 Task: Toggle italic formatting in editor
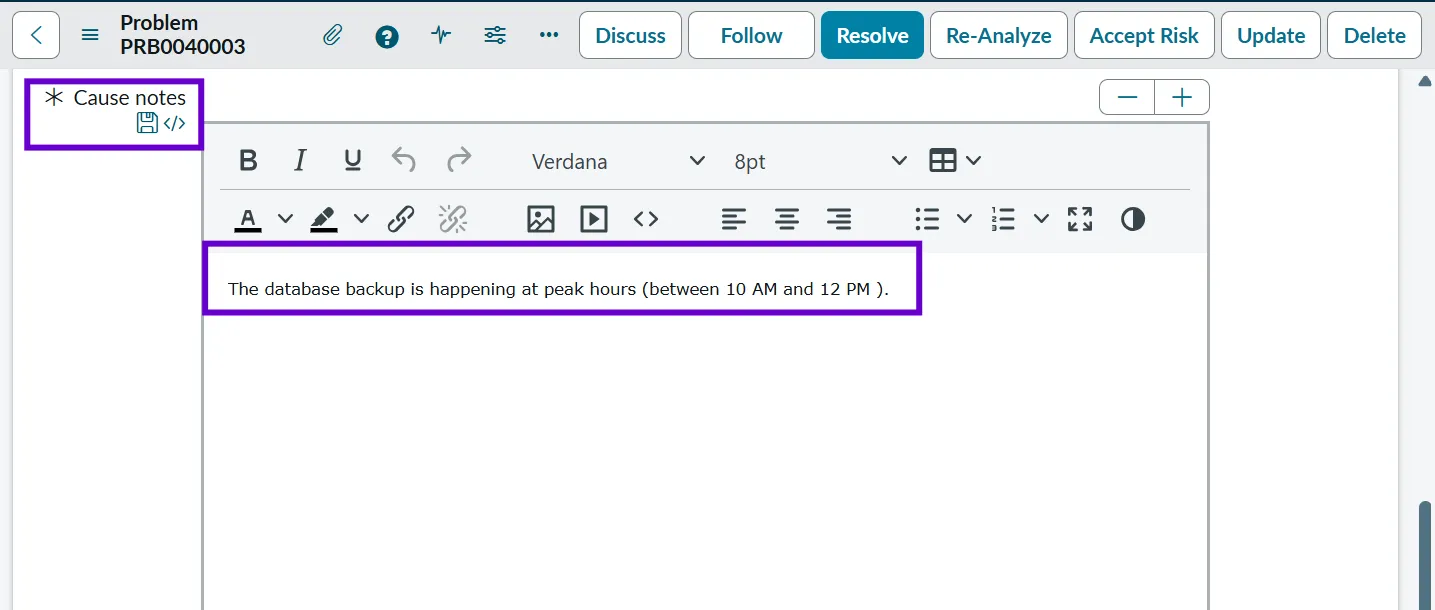300,161
